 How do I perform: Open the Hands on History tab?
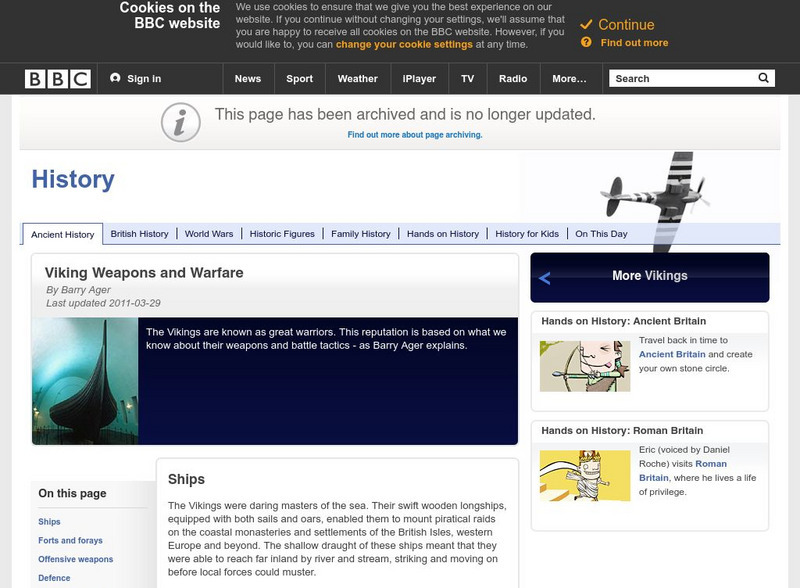443,234
